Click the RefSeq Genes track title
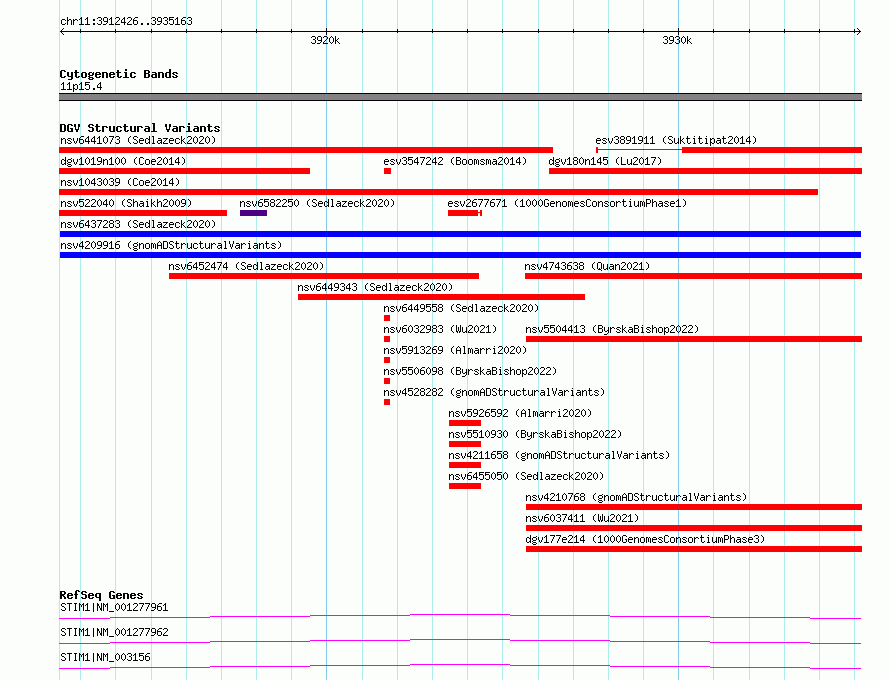The width and height of the screenshot is (890, 680). (101, 595)
